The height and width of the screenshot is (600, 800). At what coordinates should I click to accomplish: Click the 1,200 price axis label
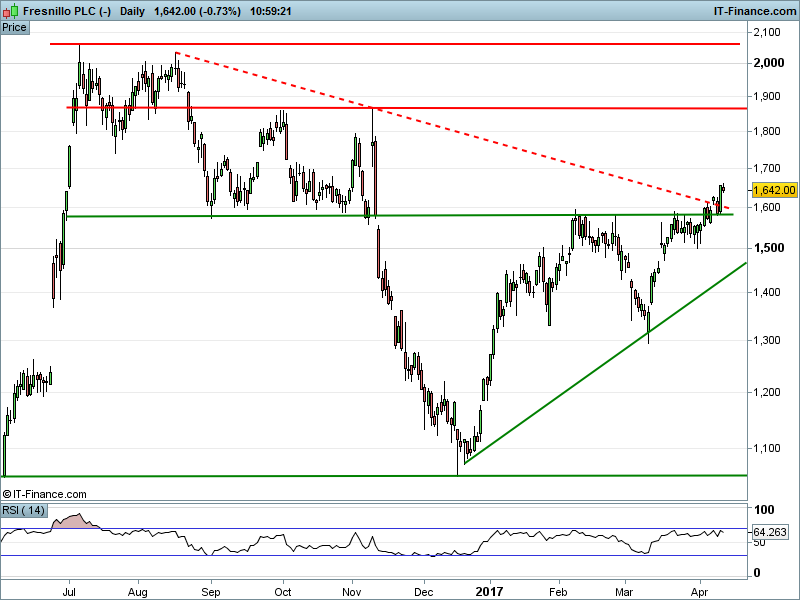[767, 392]
